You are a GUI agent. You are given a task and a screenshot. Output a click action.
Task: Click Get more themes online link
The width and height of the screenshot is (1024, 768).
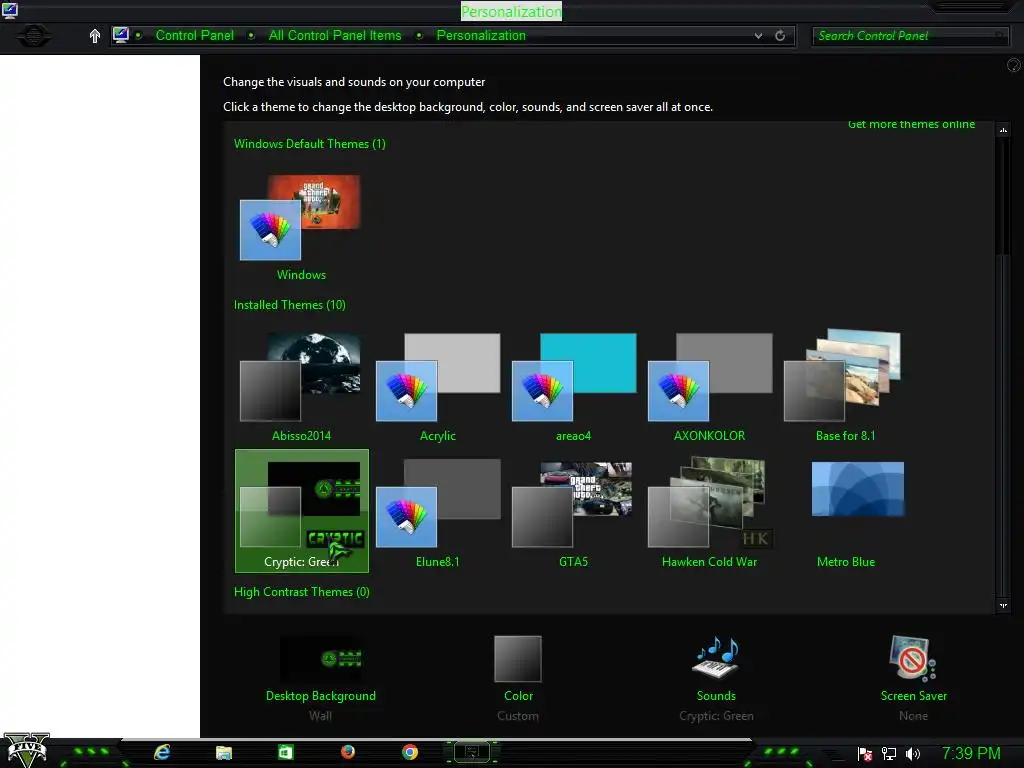[x=911, y=124]
